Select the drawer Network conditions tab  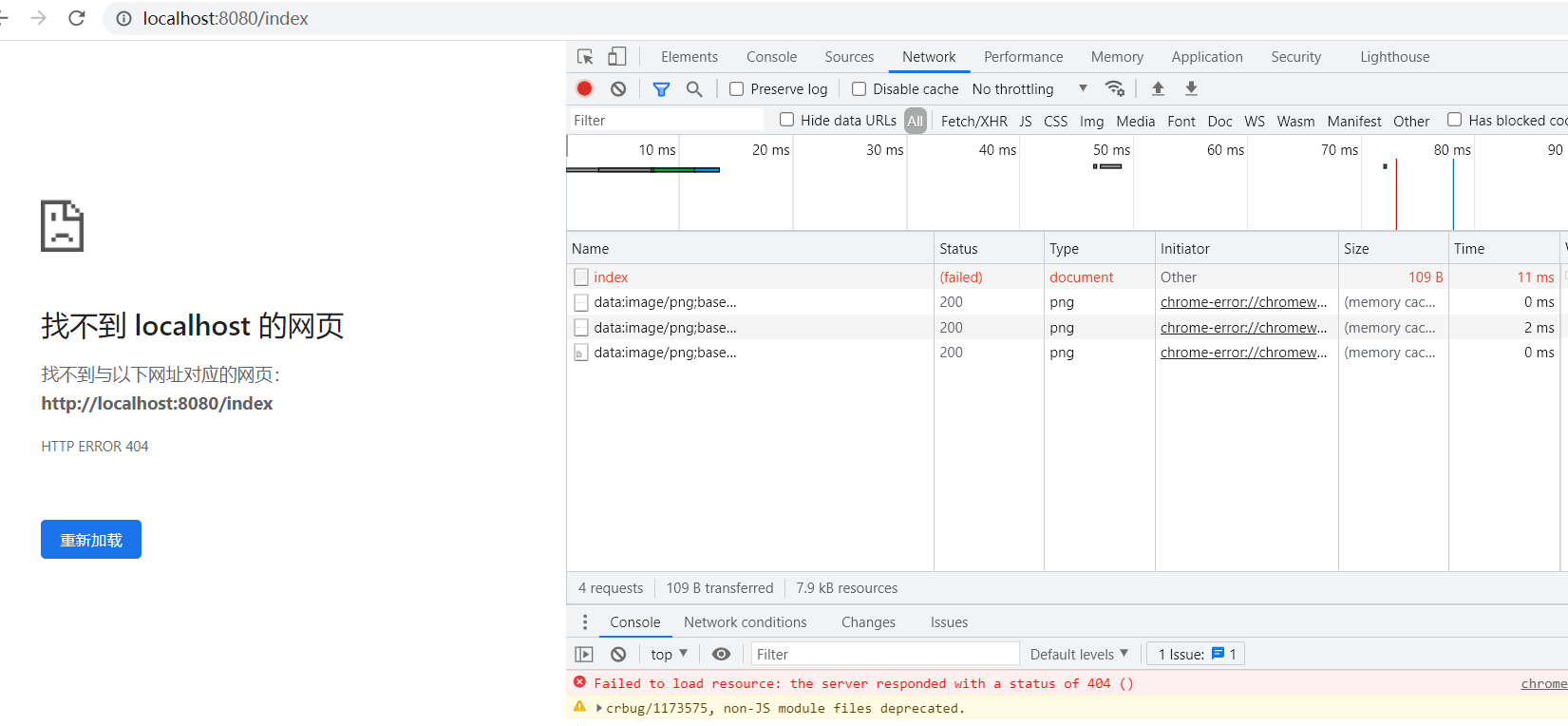(x=746, y=622)
